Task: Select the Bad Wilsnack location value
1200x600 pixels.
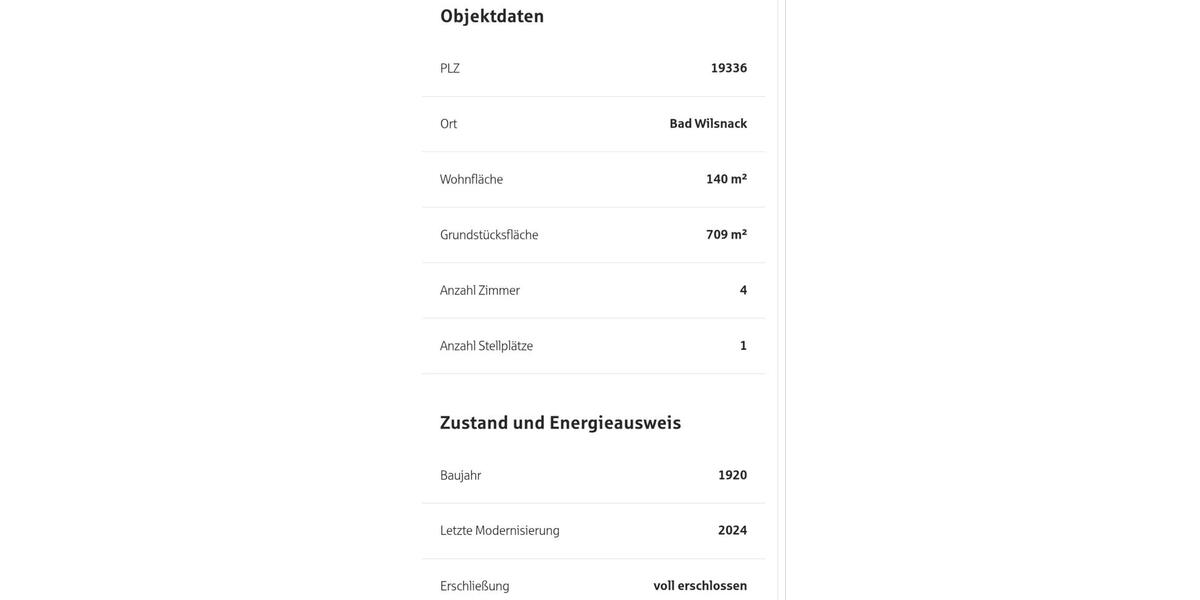Action: click(708, 124)
